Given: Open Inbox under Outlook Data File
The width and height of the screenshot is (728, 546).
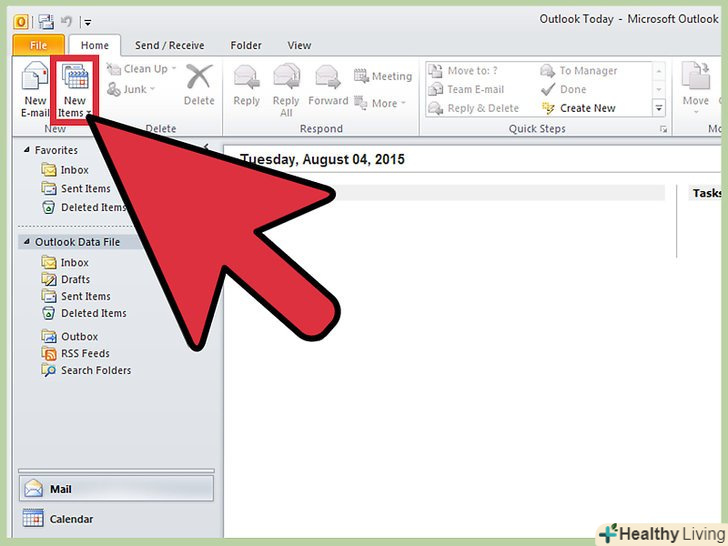Looking at the screenshot, I should coord(65,262).
